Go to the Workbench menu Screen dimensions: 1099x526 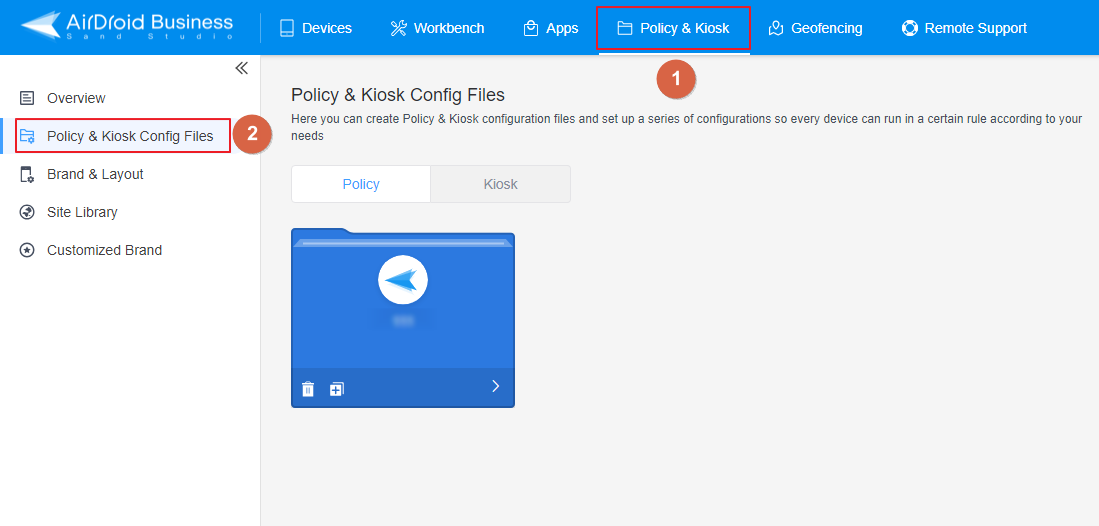[x=437, y=28]
